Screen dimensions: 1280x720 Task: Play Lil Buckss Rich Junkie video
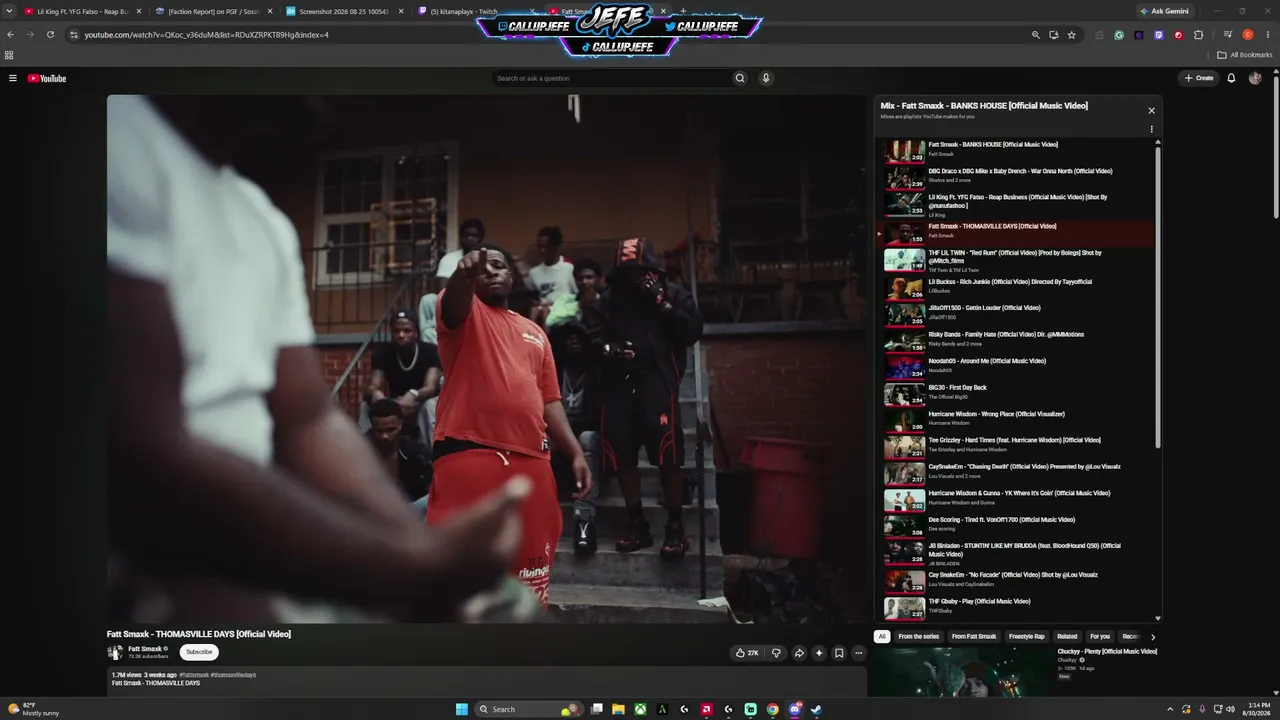pos(1015,288)
